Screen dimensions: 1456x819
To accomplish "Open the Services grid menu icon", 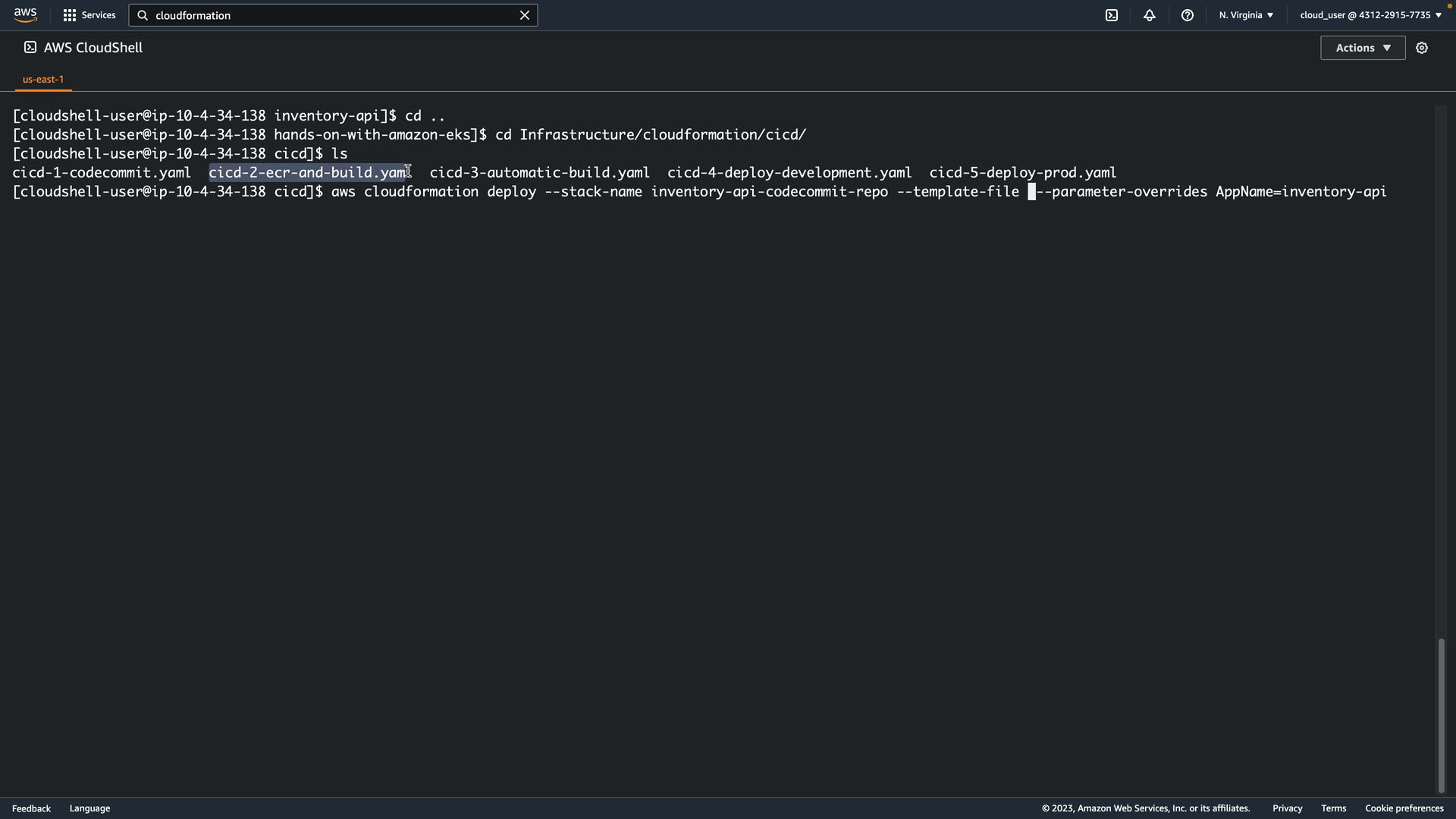I will 69,15.
